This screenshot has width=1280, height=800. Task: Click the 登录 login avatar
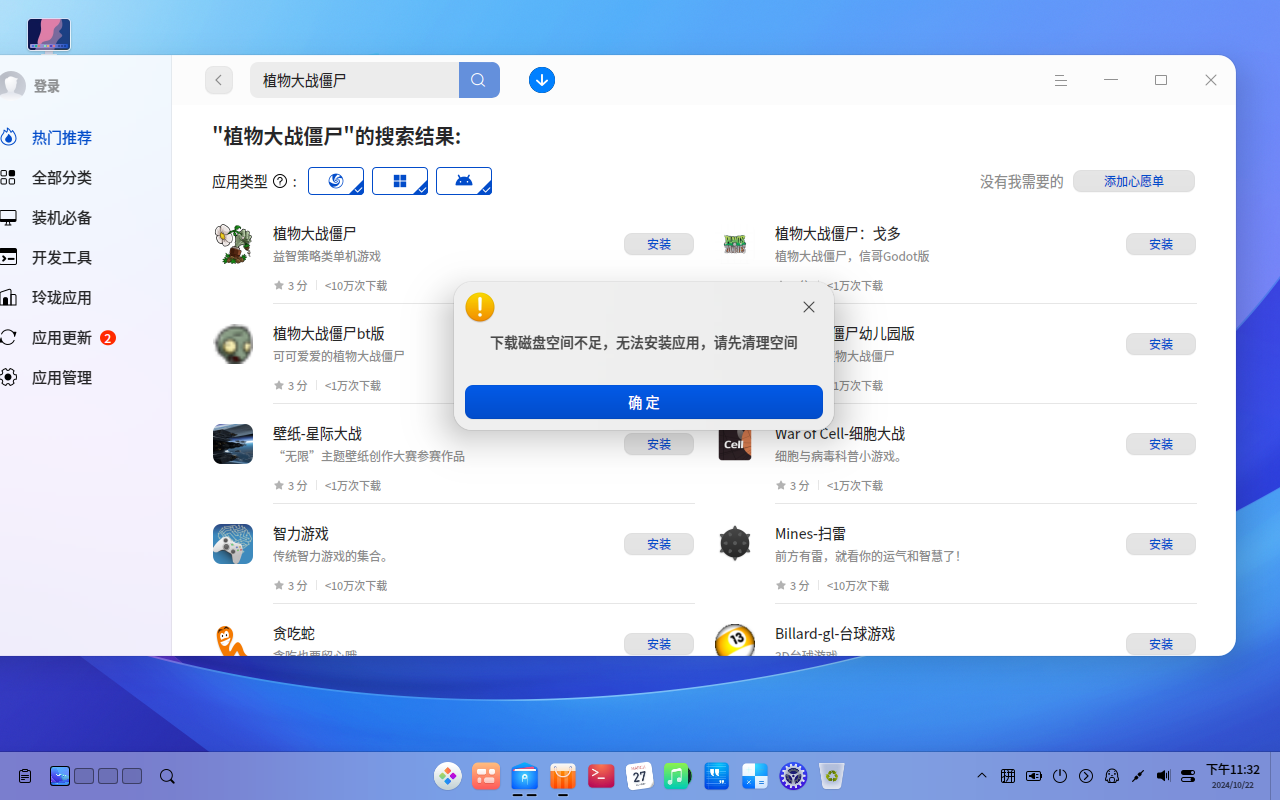coord(12,86)
